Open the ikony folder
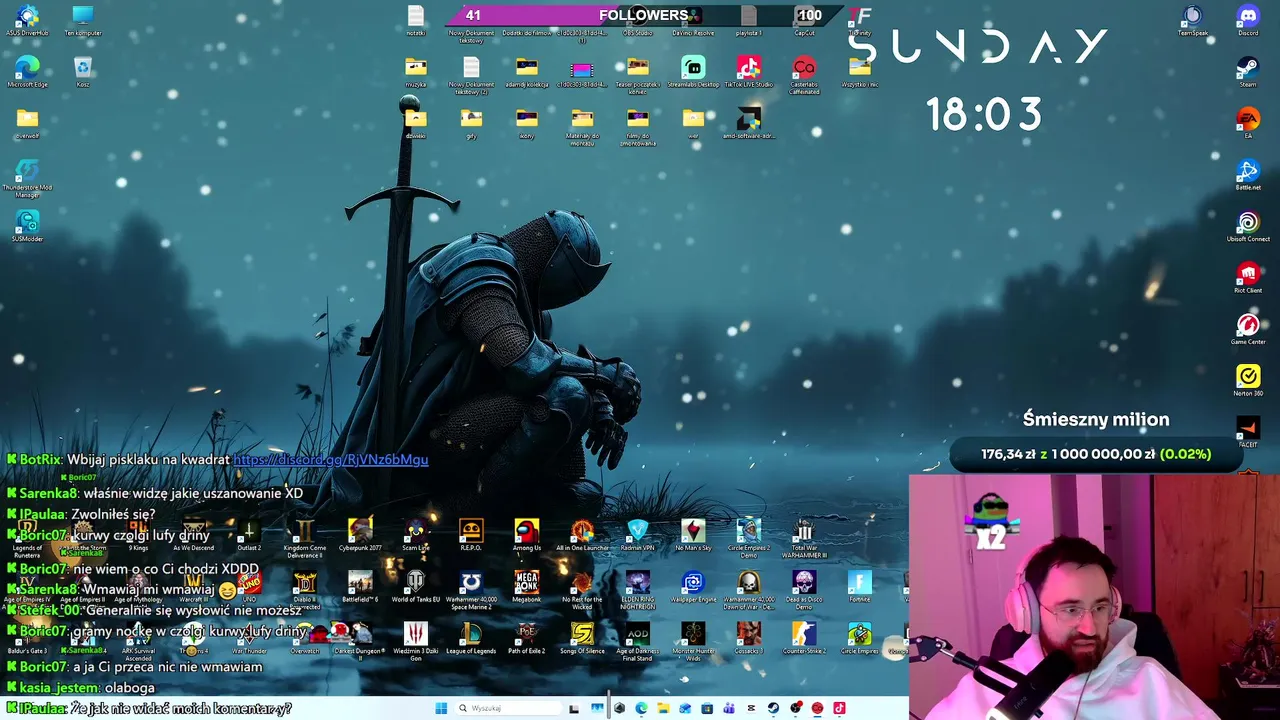Screen dimensions: 1280x720 pyautogui.click(x=527, y=123)
